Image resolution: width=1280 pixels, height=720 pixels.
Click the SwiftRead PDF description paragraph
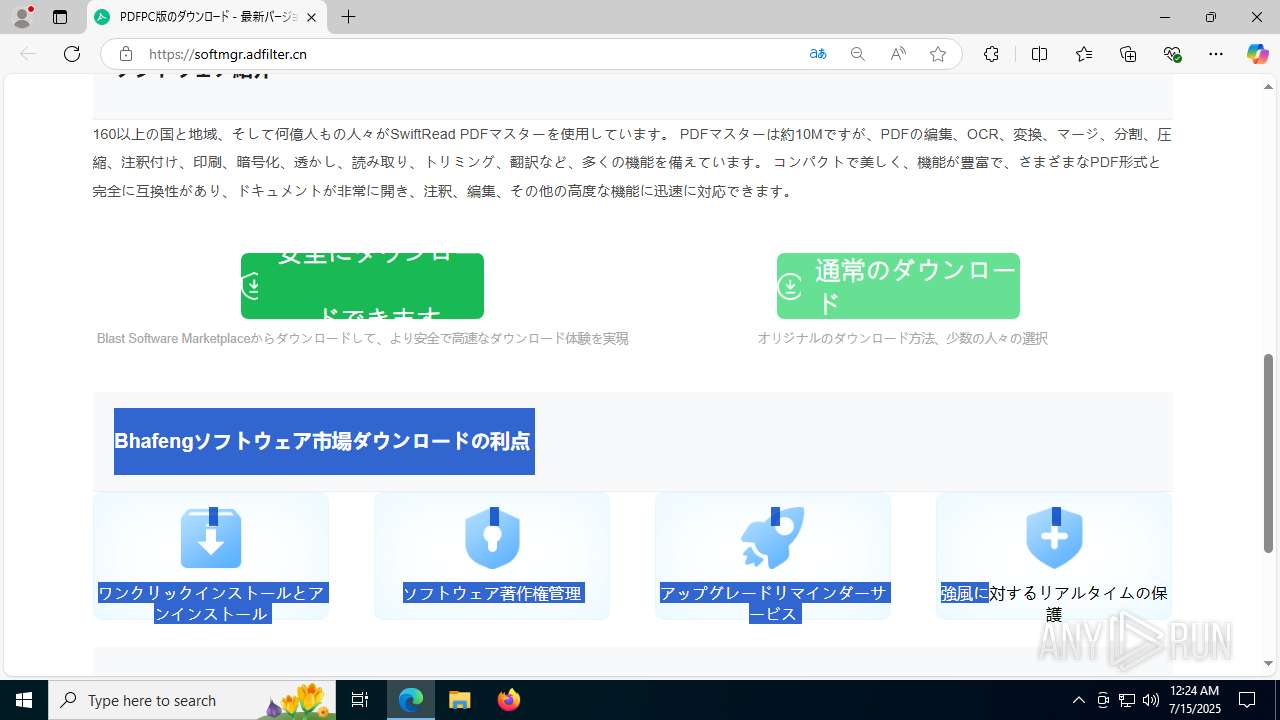pos(632,162)
